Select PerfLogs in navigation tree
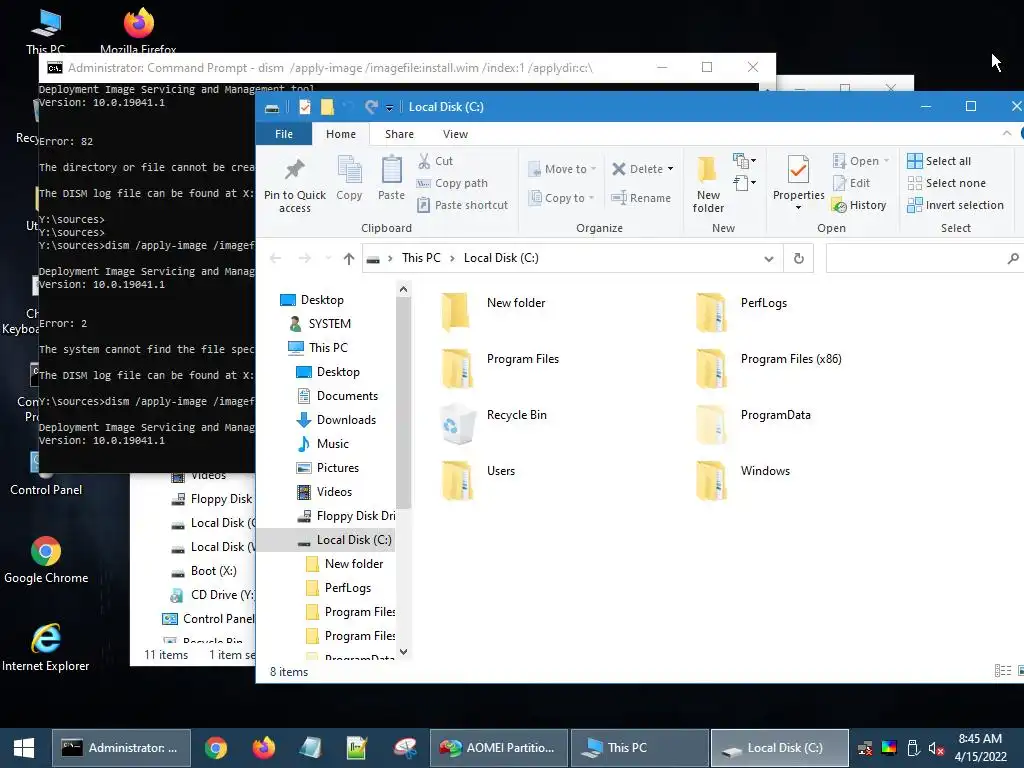Screen dimensions: 1024x768 [339, 588]
